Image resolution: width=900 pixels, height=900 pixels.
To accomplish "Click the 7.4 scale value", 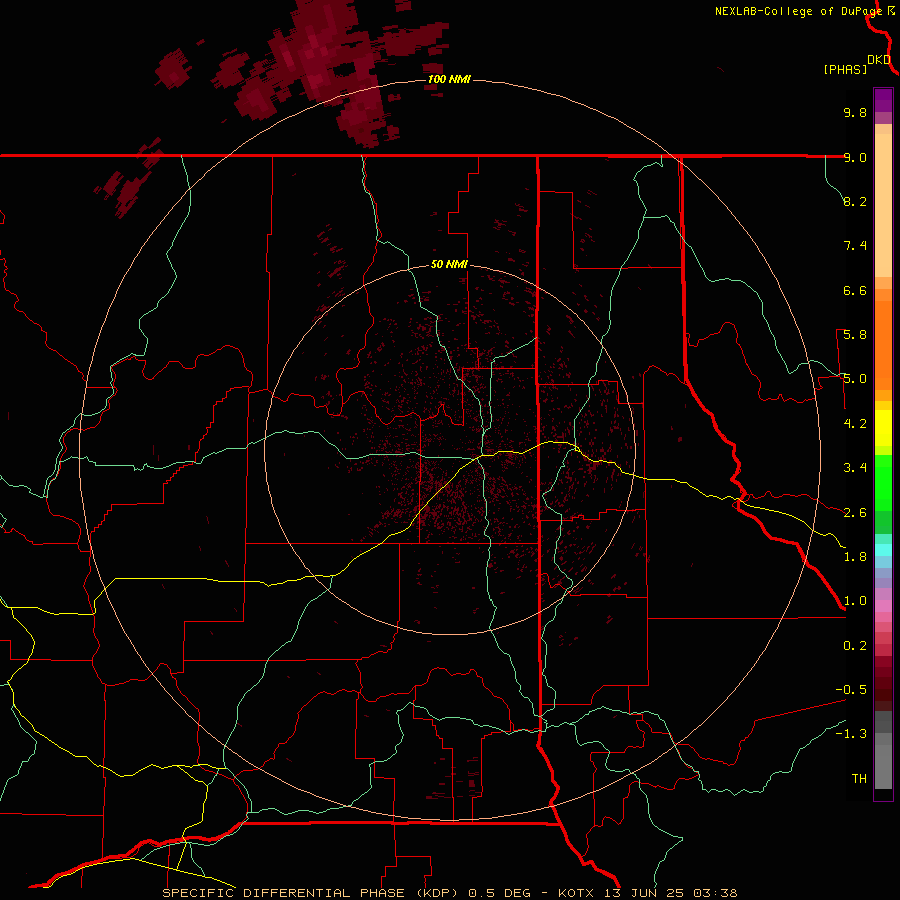I will [855, 246].
